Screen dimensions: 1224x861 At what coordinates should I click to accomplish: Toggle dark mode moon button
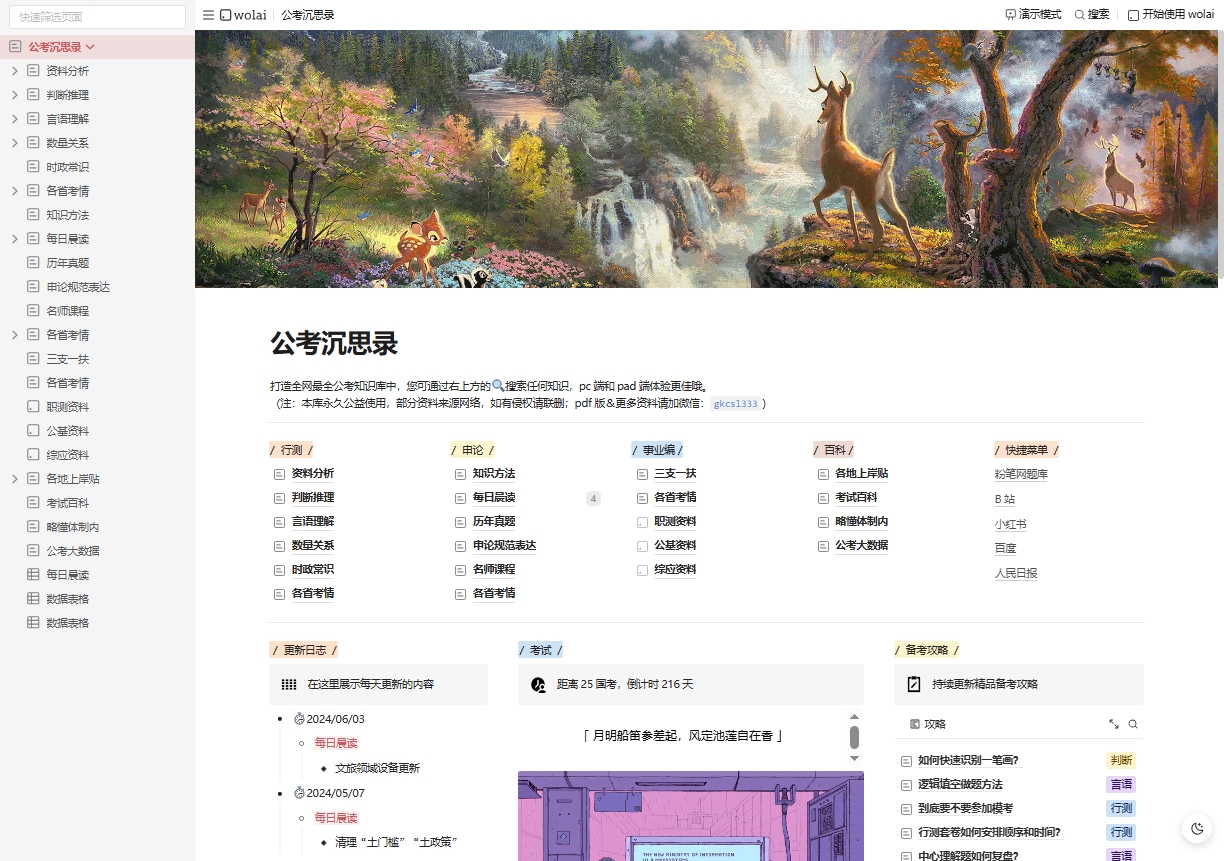coord(1196,828)
